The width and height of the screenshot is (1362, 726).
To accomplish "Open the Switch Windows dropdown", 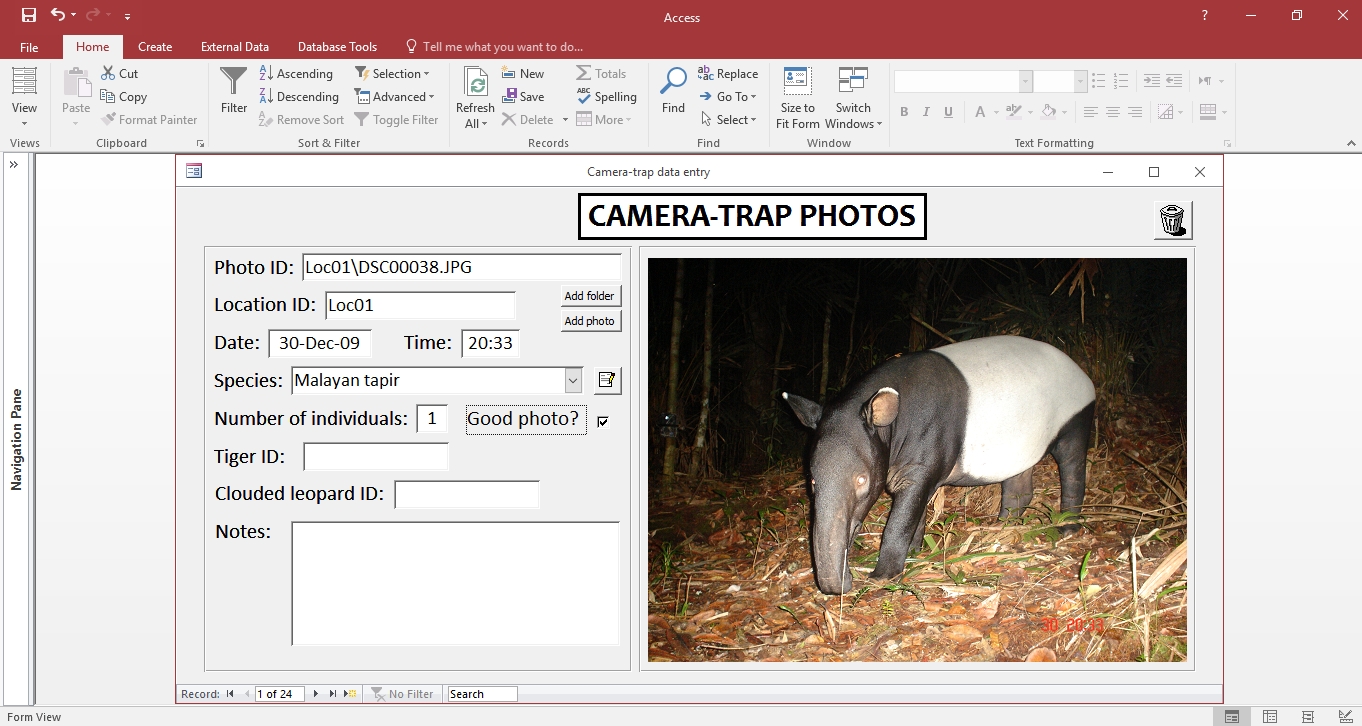I will pyautogui.click(x=853, y=98).
